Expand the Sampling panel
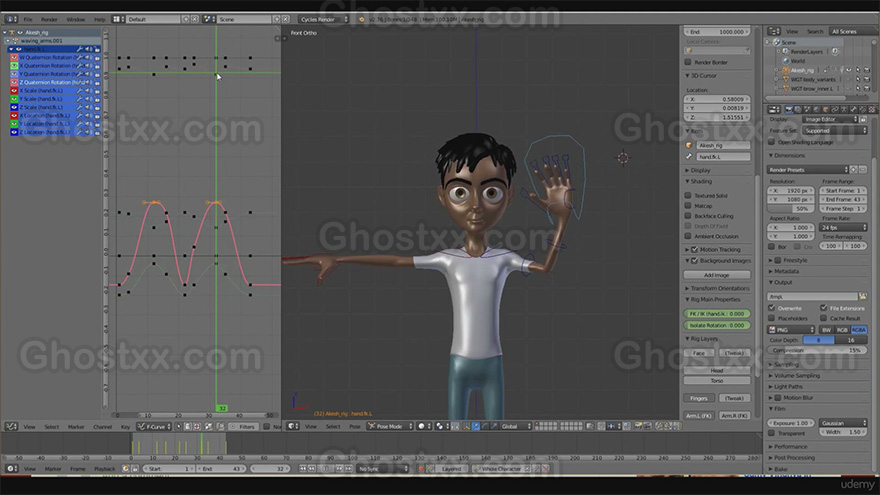880x495 pixels. coord(786,364)
